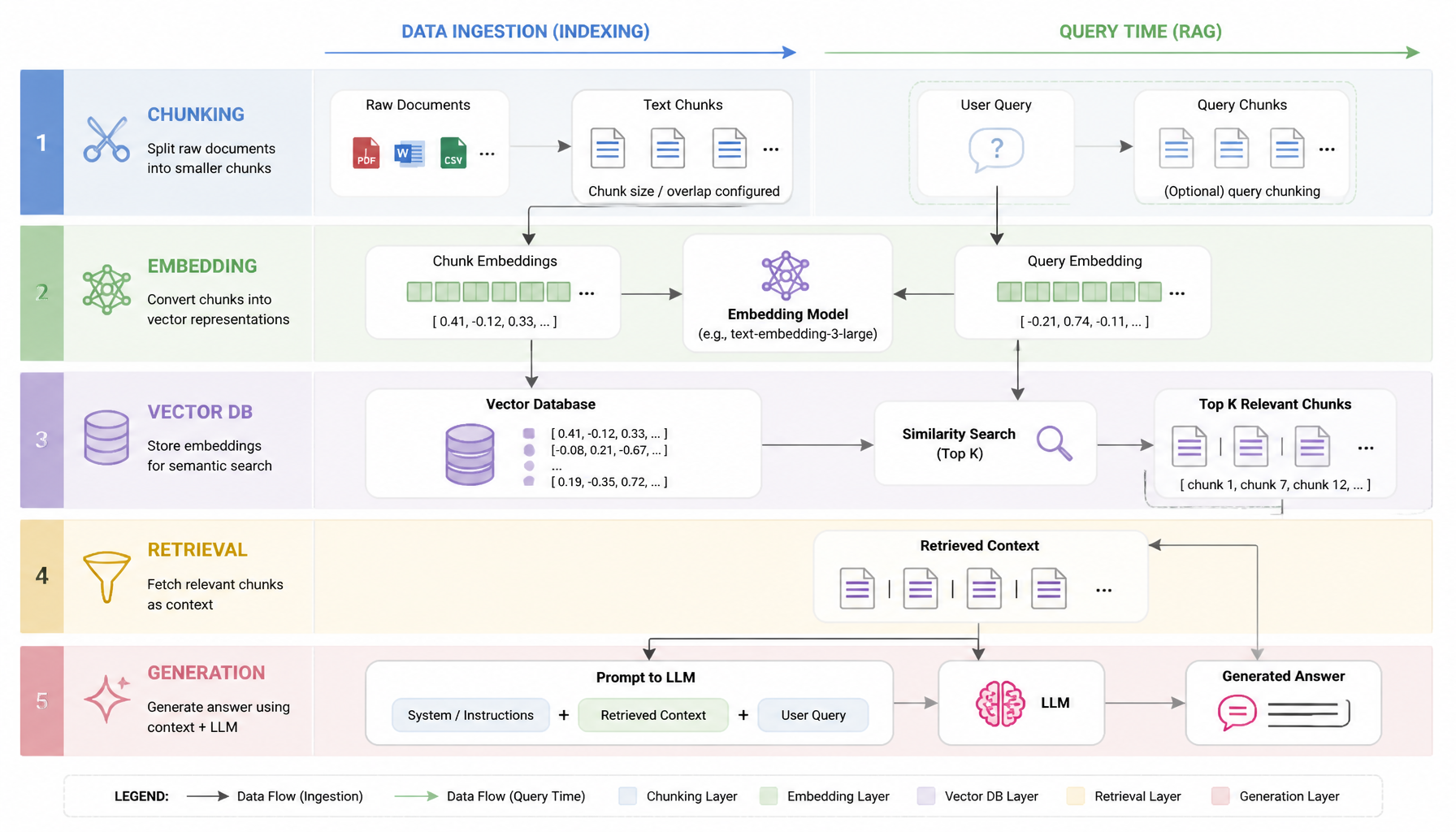Click the green Retrieved Context pill in the prompt
The image size is (1456, 832).
(x=653, y=715)
